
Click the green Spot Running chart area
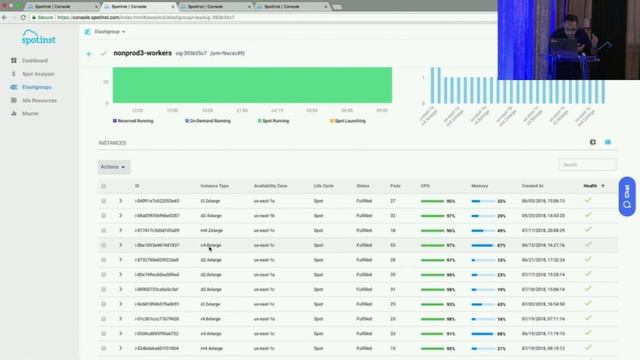252,85
